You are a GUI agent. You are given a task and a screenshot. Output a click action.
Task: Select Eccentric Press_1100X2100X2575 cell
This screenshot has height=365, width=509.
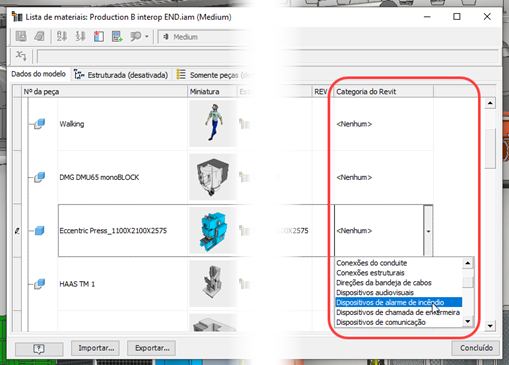(x=123, y=231)
